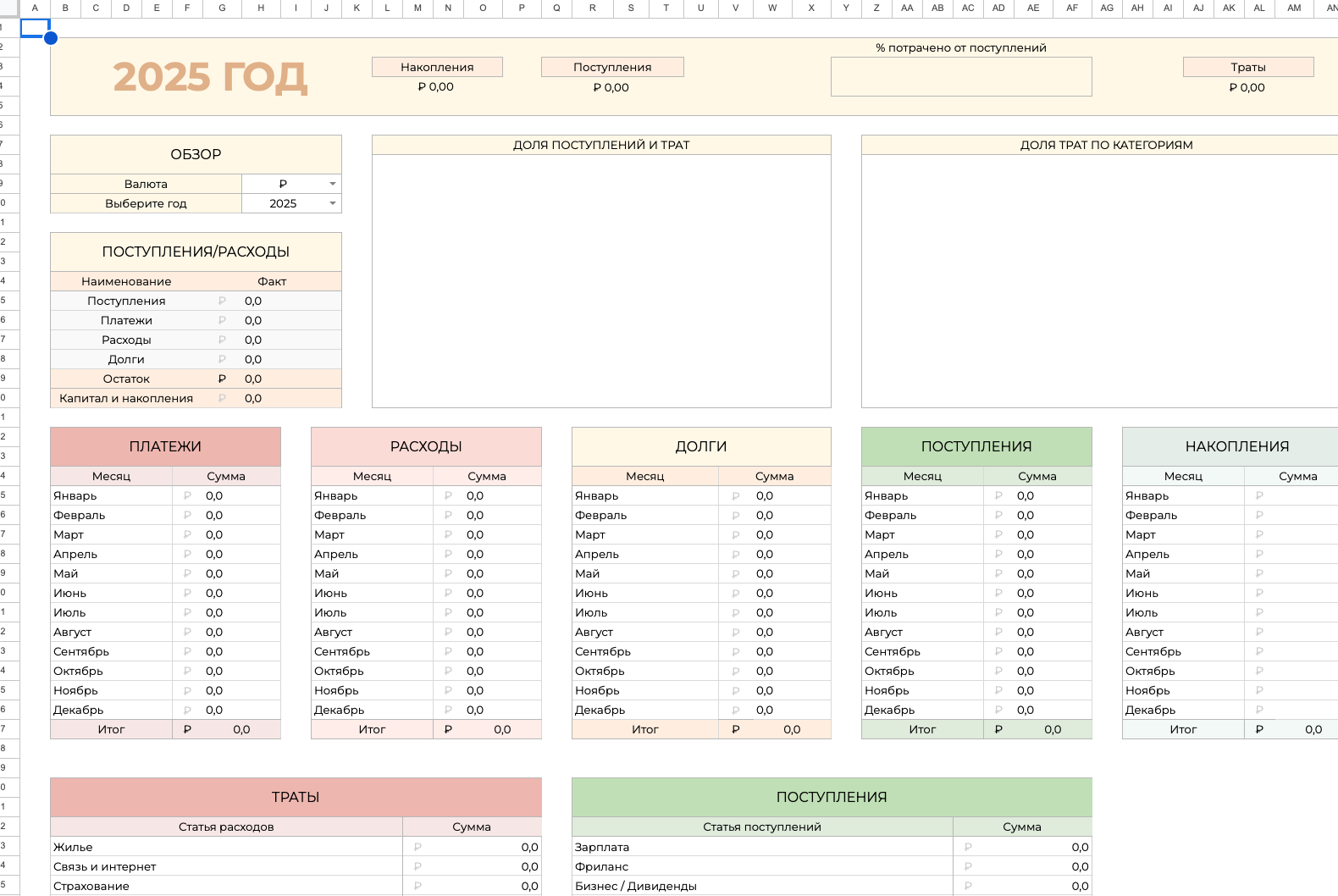Screen dimensions: 1338x896
Task: Select the red ПЛАТЕЖИ table header
Action: 165,446
